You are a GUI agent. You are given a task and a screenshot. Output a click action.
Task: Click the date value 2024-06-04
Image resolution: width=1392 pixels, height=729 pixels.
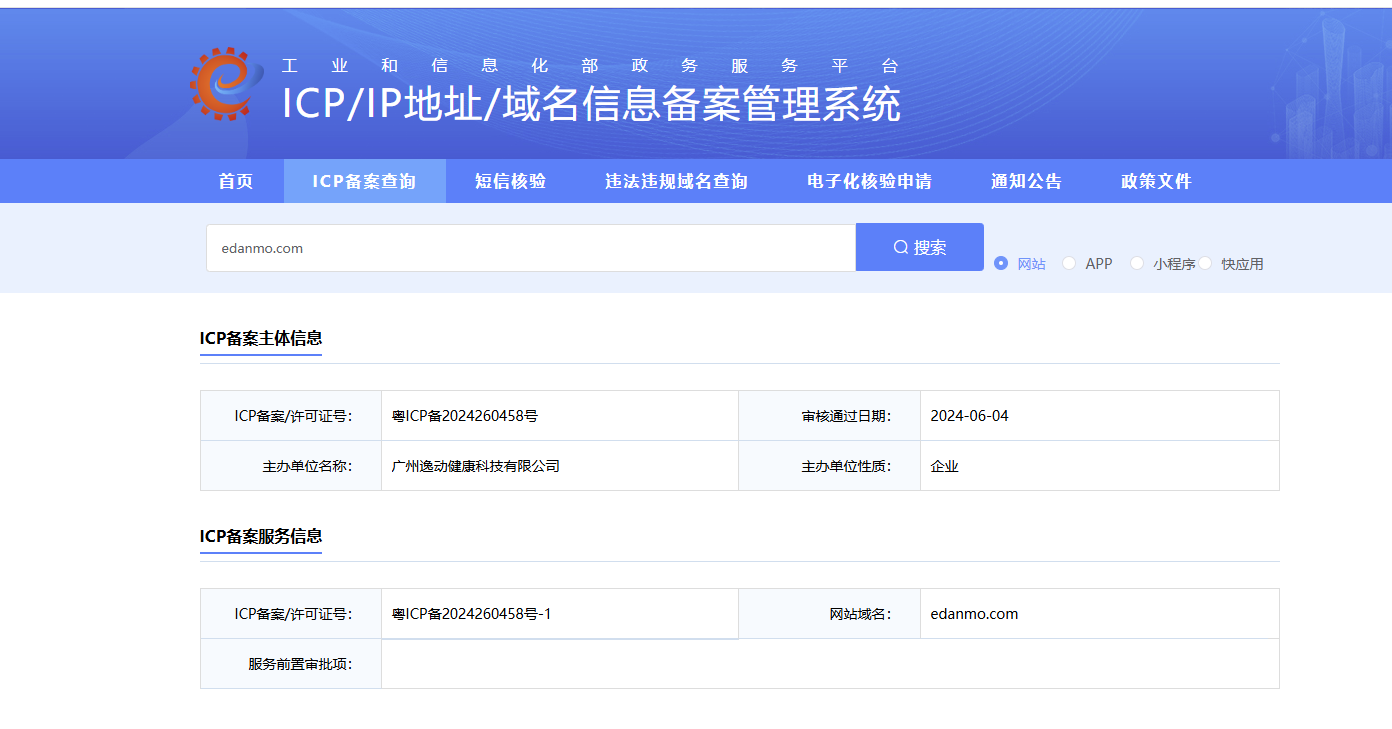coord(969,416)
